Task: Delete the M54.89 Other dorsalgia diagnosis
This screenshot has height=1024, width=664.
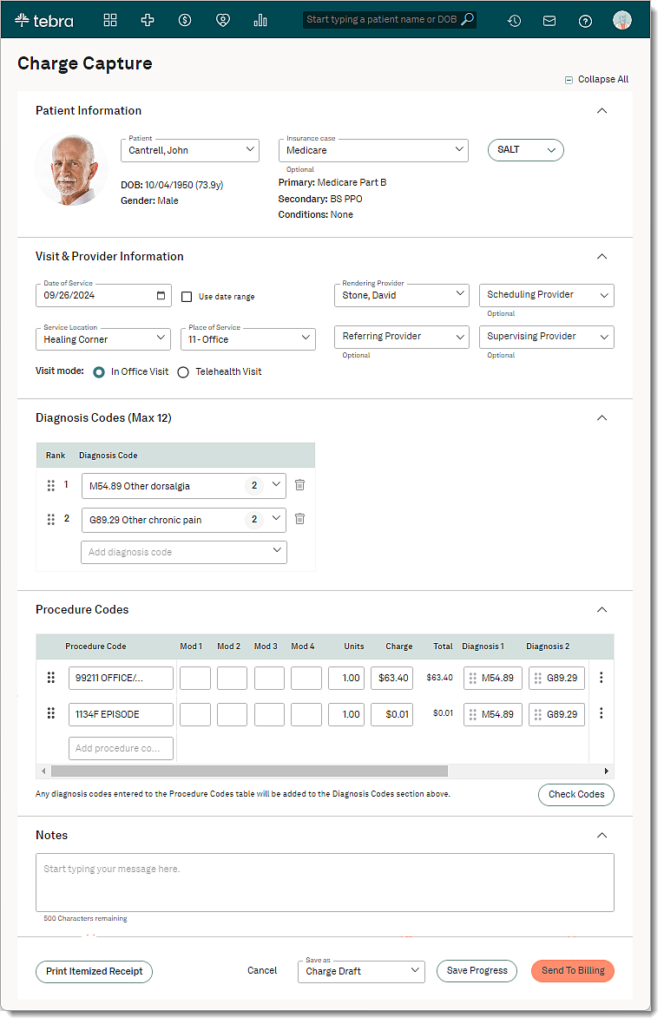Action: 300,485
